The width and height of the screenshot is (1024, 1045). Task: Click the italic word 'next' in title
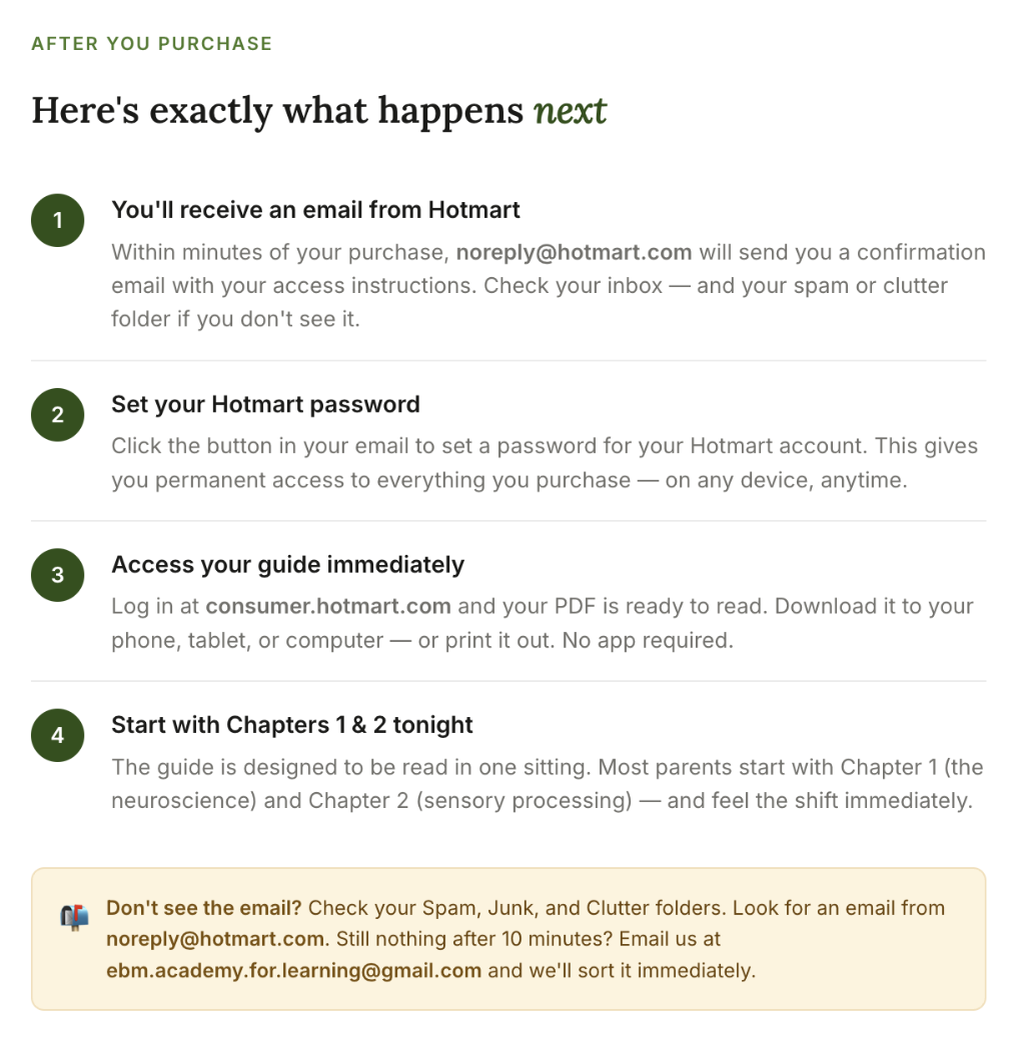570,111
